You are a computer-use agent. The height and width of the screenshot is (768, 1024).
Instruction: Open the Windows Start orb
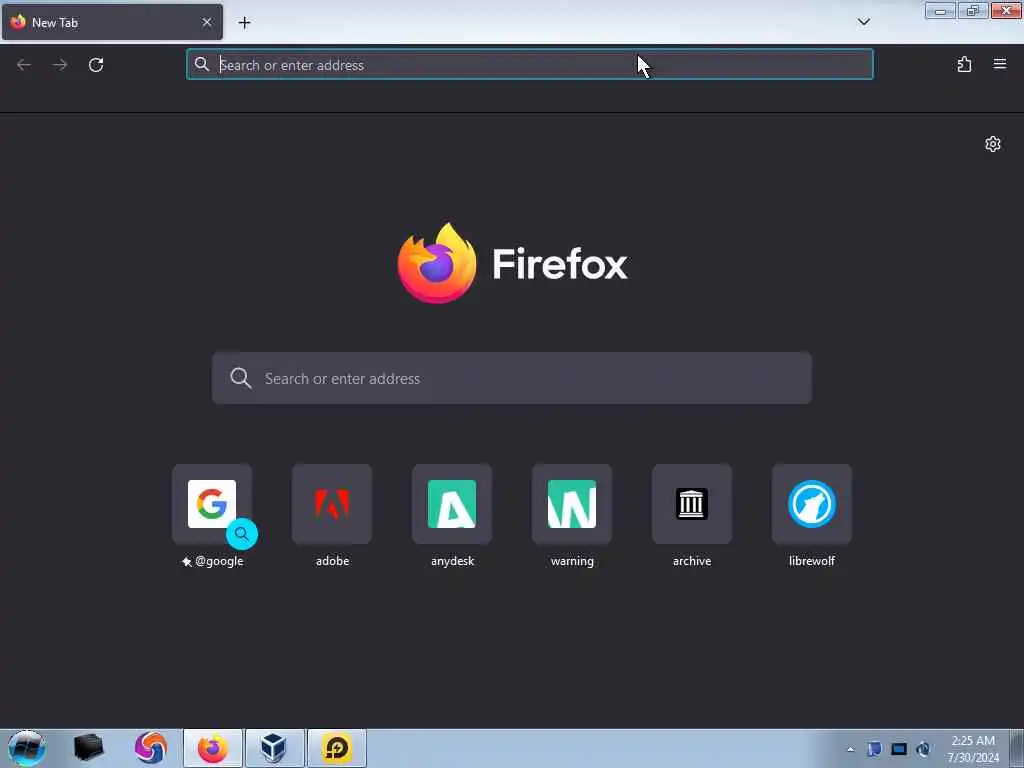coord(27,748)
